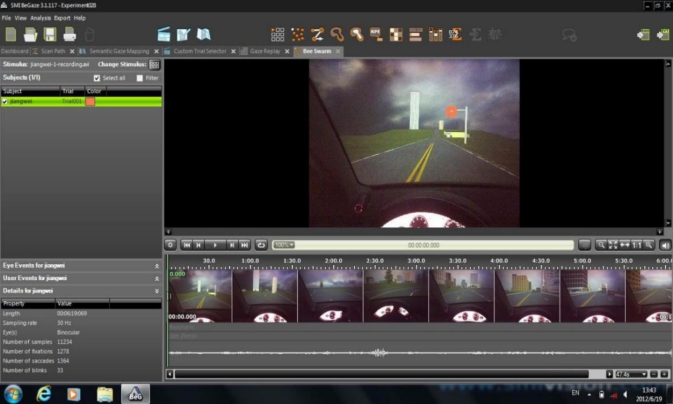673x404 pixels.
Task: Enable the Filter checkbox
Action: (139, 78)
